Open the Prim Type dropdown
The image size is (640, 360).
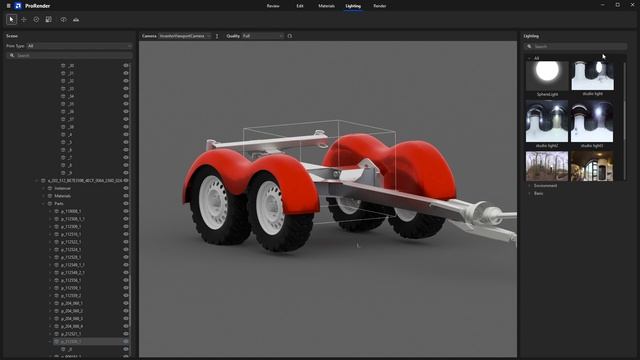pos(79,46)
